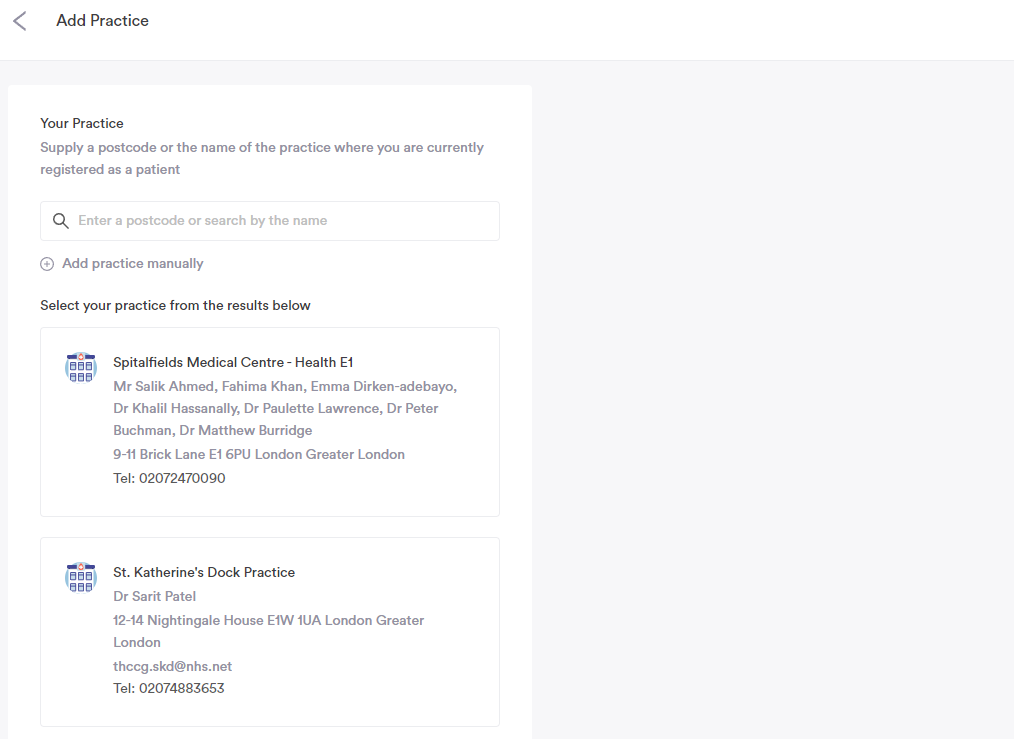Click the 'Select your practice from the results' label

175,305
